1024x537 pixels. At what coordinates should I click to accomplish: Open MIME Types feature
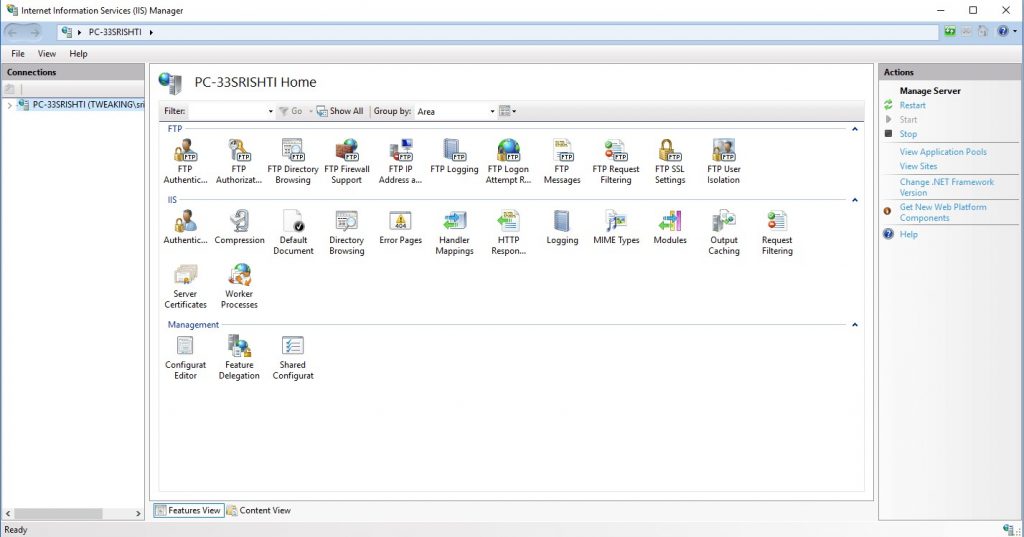(616, 227)
